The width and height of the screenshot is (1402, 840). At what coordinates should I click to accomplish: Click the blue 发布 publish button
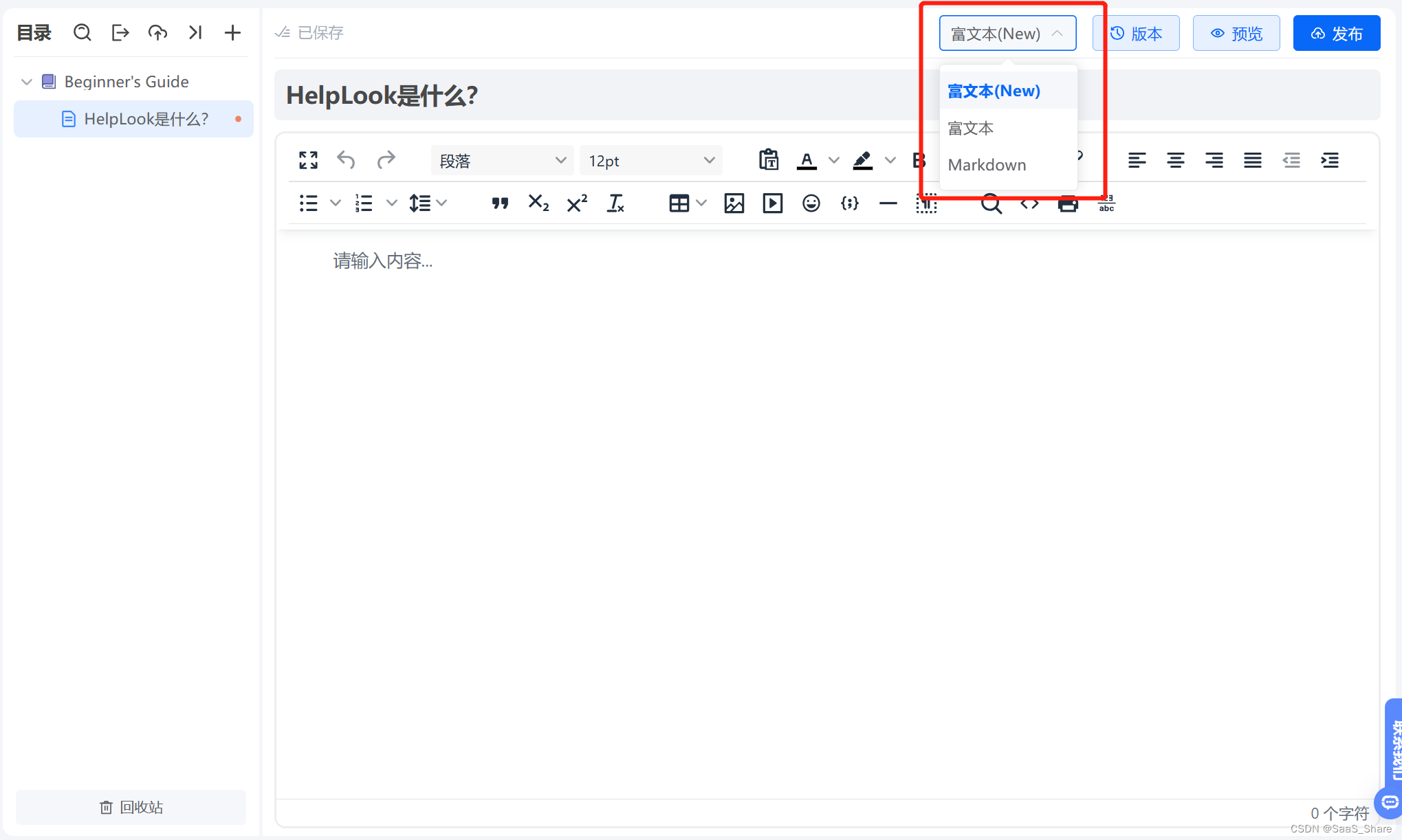coord(1336,34)
